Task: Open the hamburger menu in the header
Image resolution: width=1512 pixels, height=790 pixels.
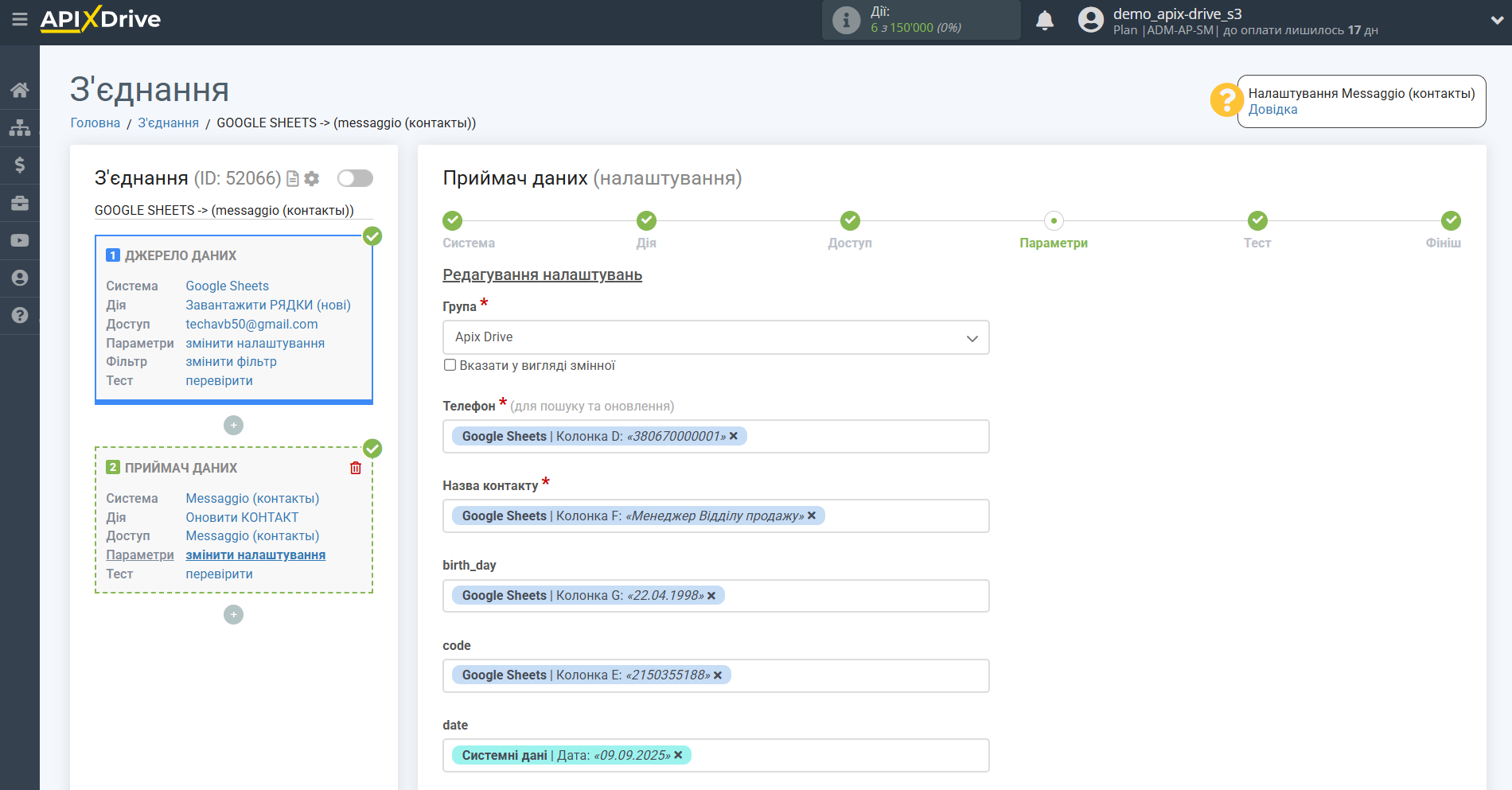Action: click(19, 19)
